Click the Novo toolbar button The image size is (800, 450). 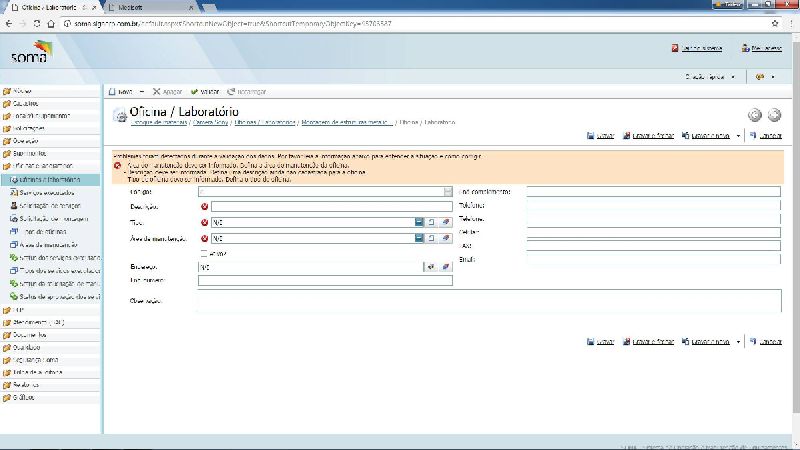(119, 91)
